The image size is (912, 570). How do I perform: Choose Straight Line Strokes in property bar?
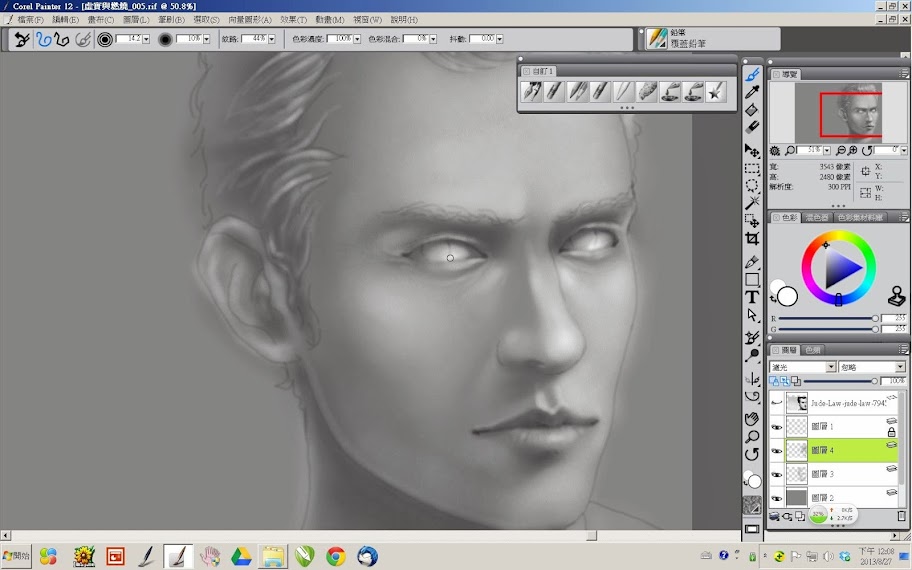pos(62,40)
